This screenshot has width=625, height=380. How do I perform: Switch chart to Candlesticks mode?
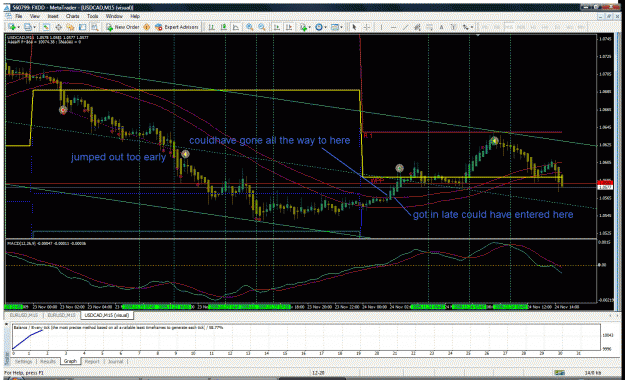pos(224,27)
